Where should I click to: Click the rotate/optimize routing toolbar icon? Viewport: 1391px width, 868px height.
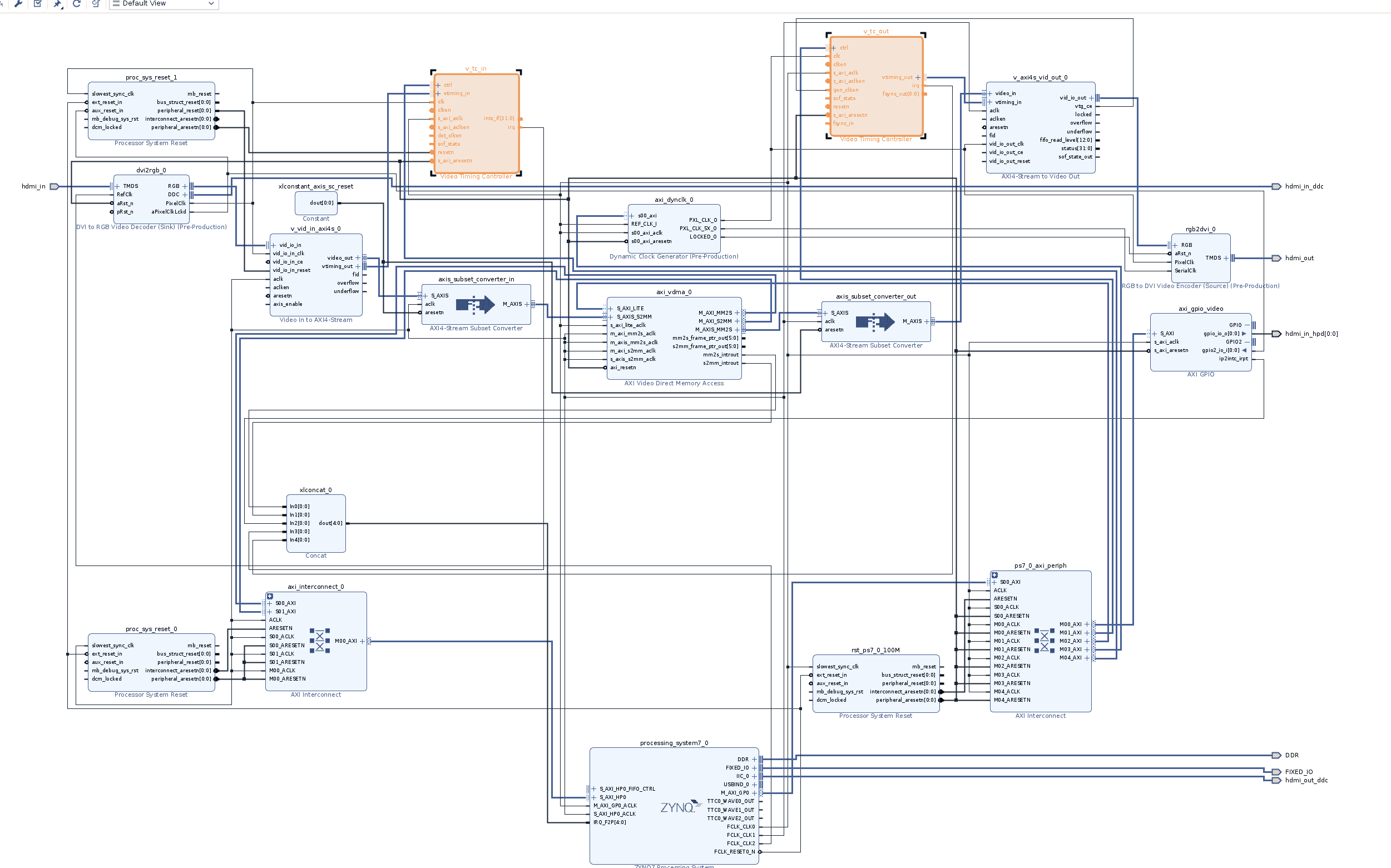95,3
